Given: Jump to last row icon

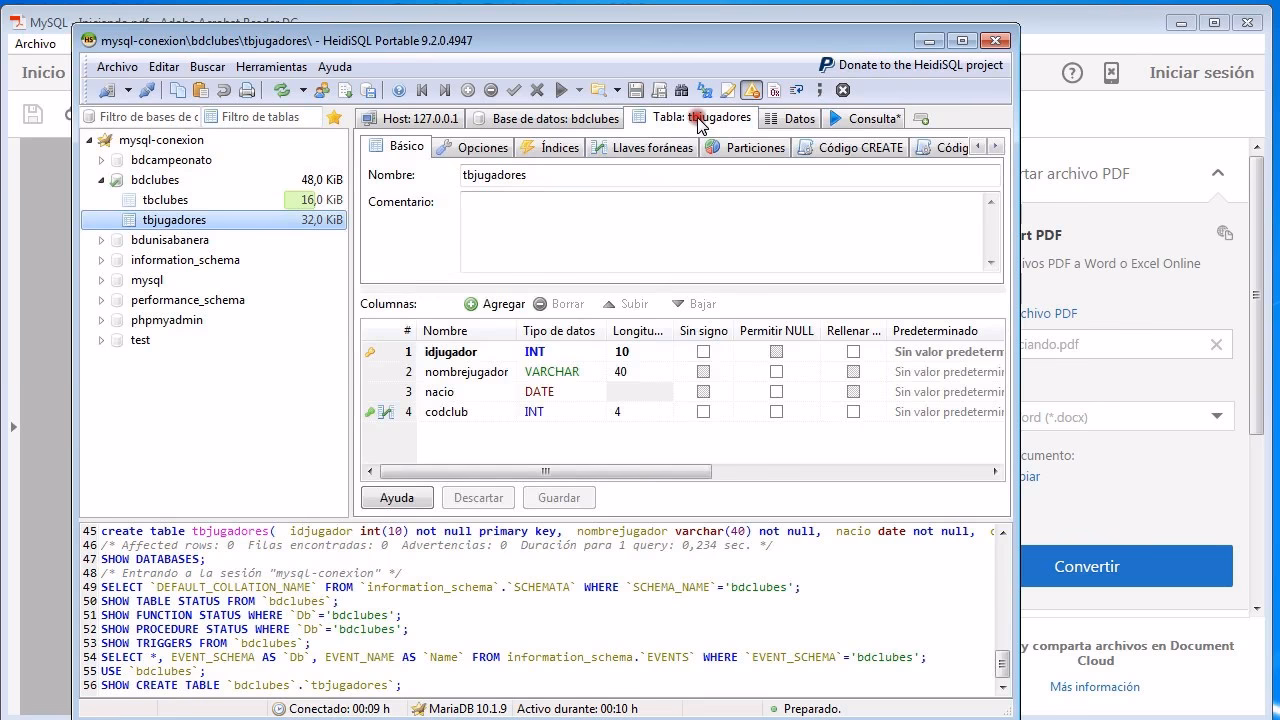Looking at the screenshot, I should pyautogui.click(x=445, y=90).
